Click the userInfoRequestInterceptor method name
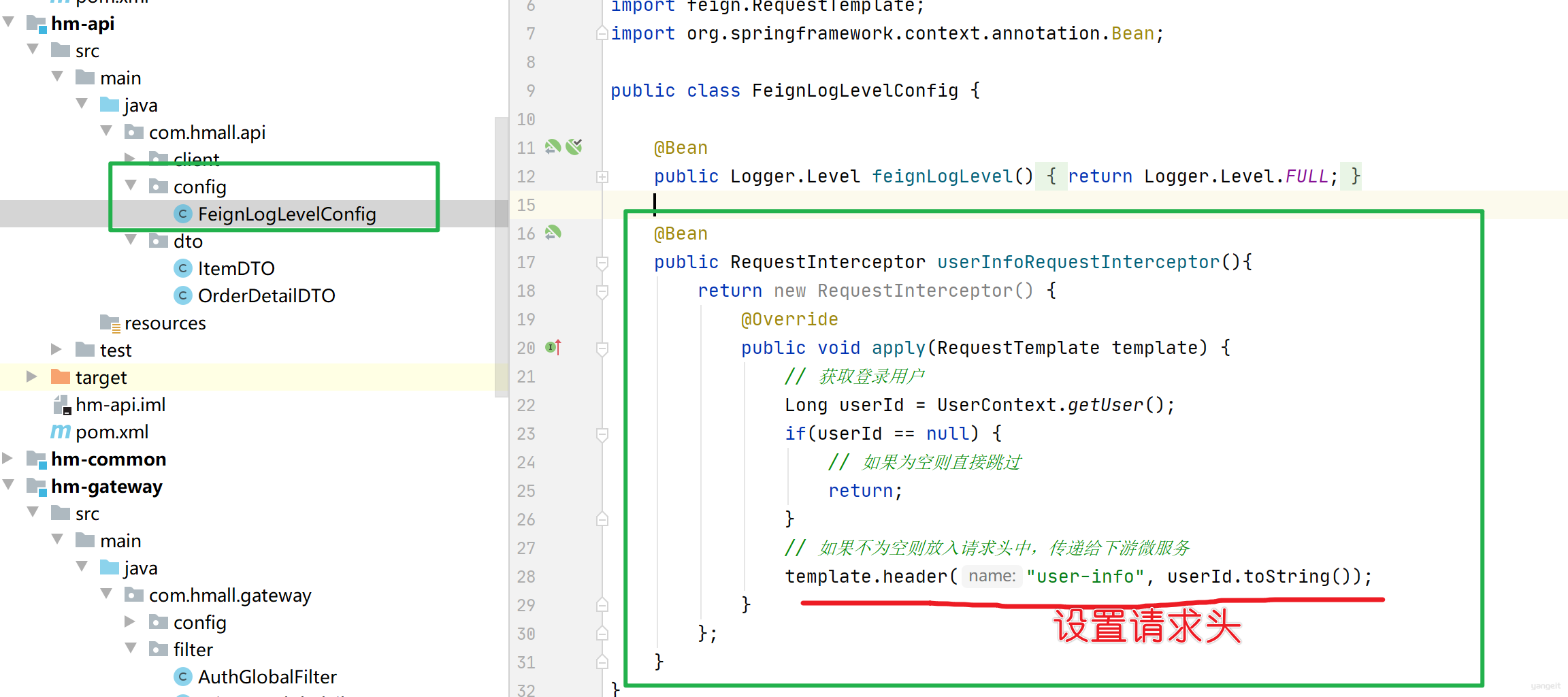Viewport: 1568px width, 697px height. click(x=1078, y=262)
